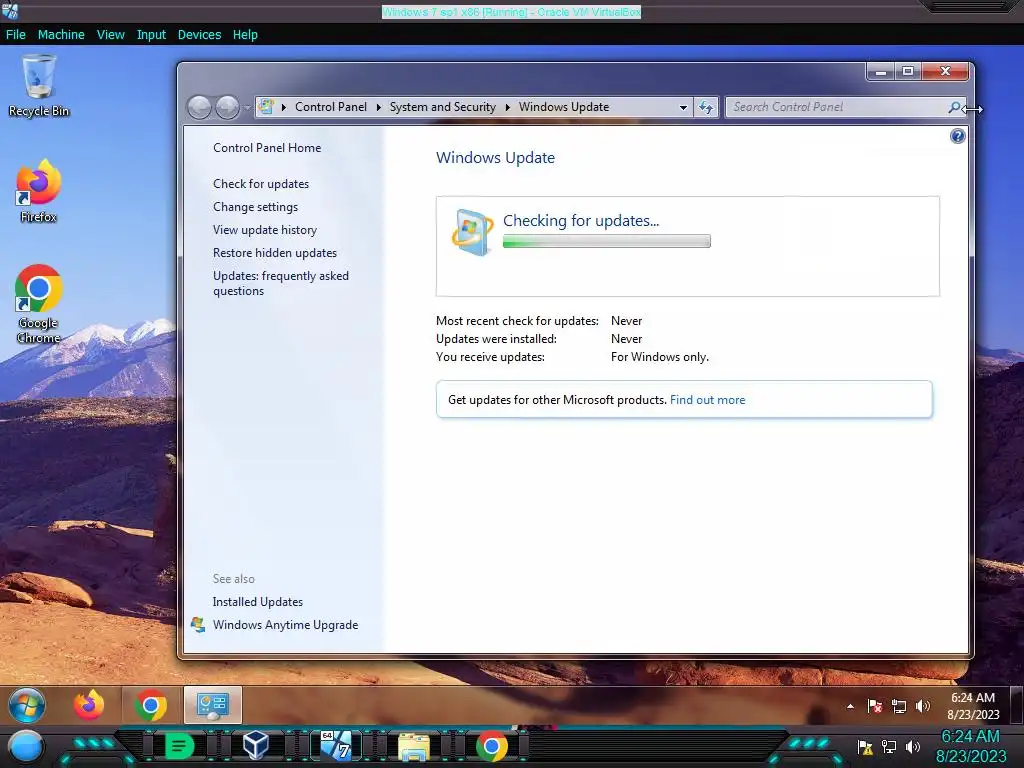Go to Control Panel Home
1024x768 pixels.
[x=267, y=148]
